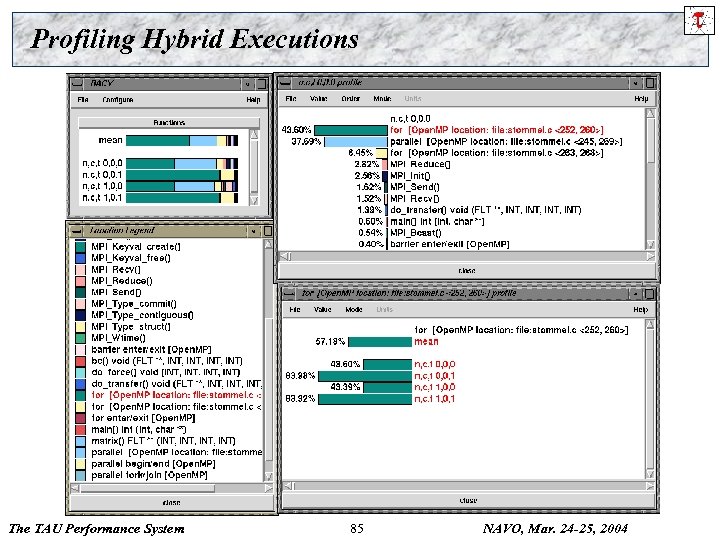Click close button of n,c,t profile window

click(467, 270)
